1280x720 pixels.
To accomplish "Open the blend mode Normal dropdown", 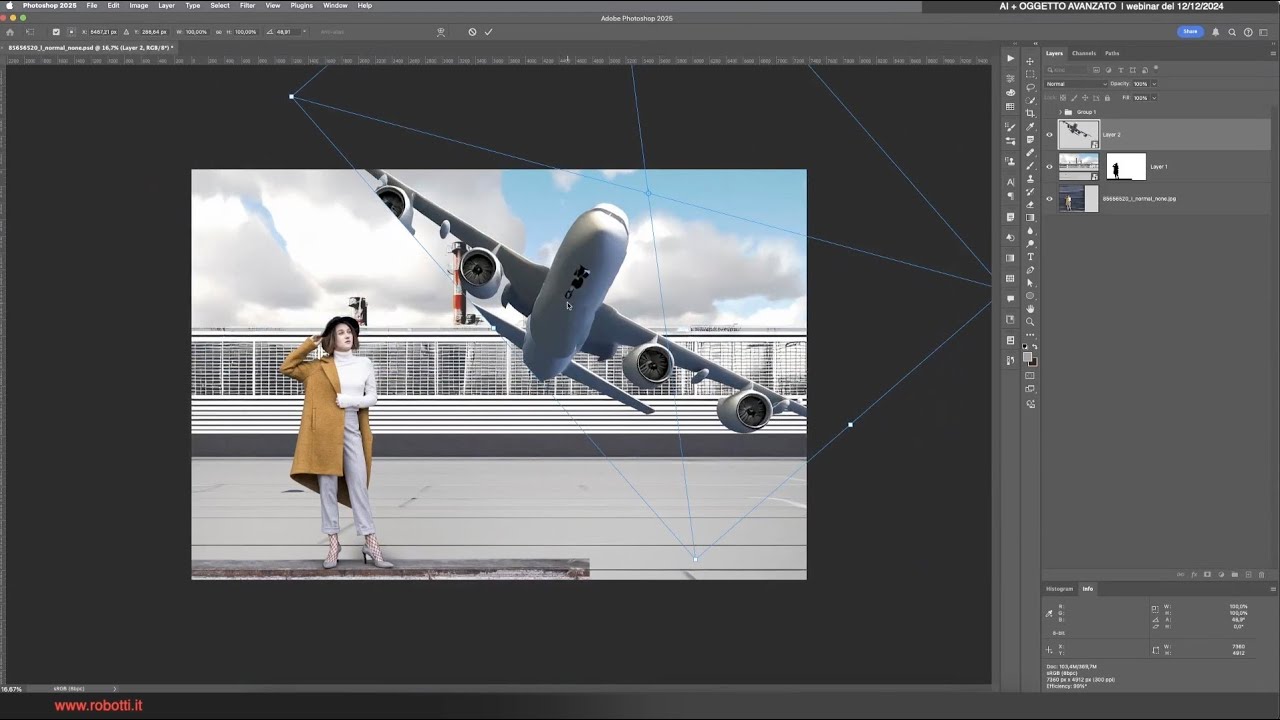I will coord(1075,84).
